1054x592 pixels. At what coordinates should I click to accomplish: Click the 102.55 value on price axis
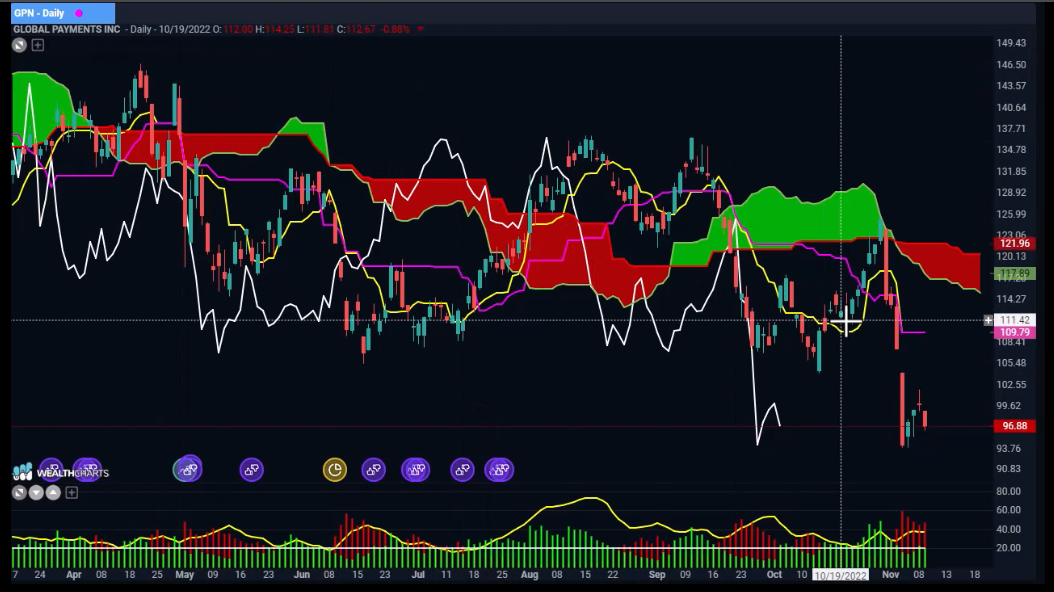1011,384
